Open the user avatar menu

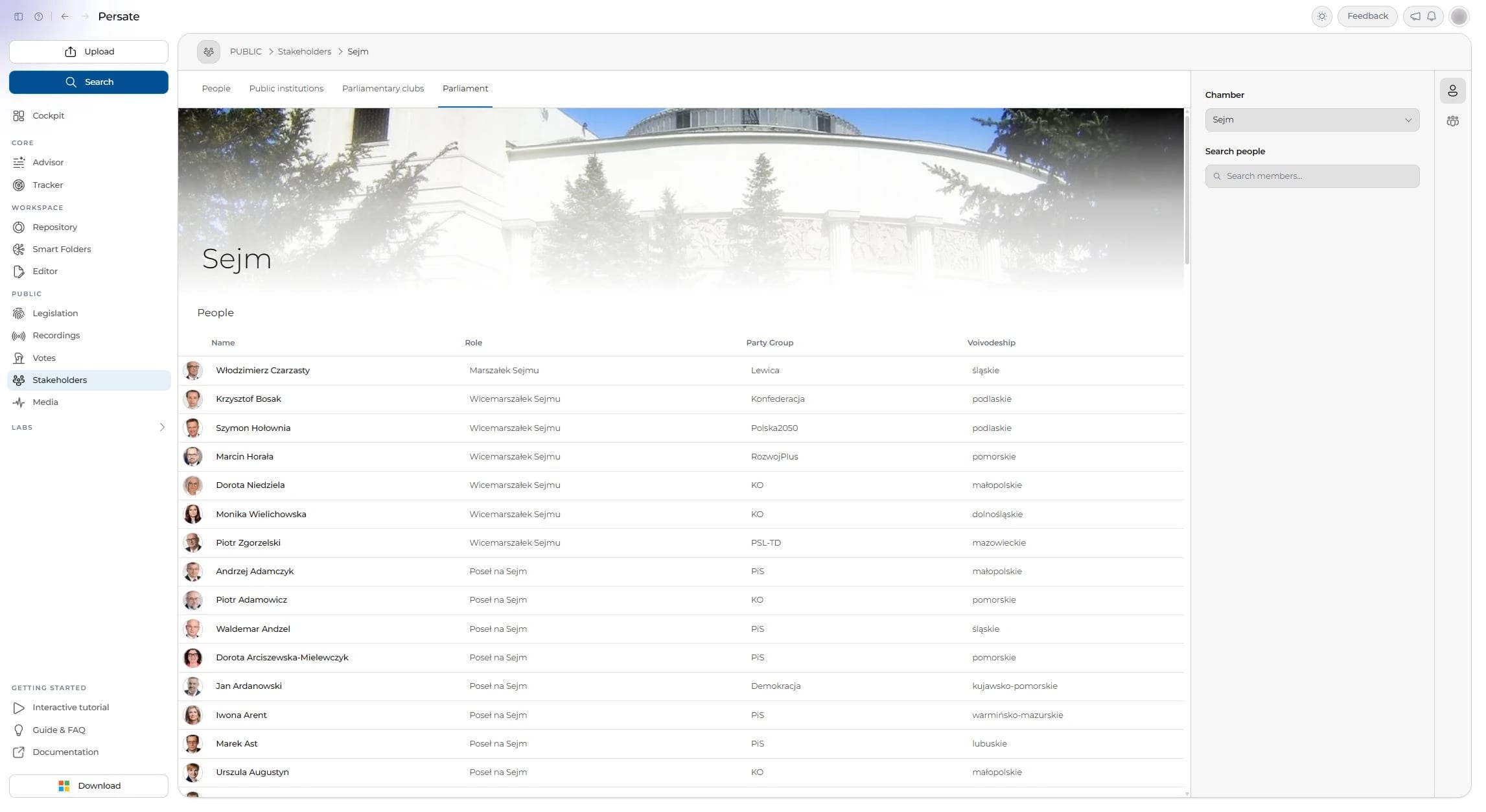(1459, 17)
